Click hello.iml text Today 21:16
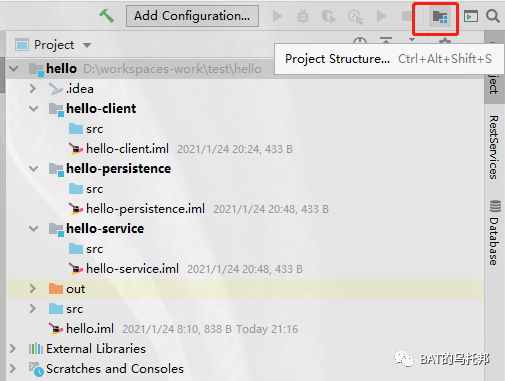 click(x=267, y=329)
